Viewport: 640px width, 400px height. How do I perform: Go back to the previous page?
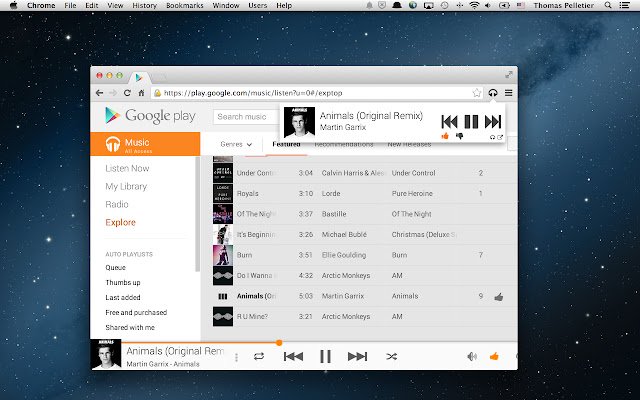[99, 93]
